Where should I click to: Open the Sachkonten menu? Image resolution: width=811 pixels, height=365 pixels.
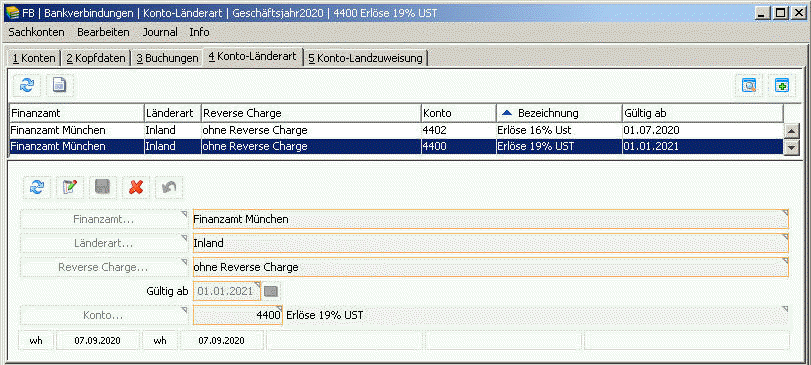pos(37,32)
